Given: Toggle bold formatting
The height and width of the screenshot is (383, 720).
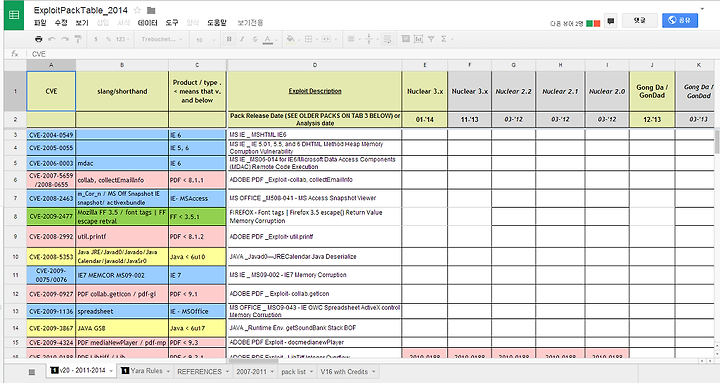Looking at the screenshot, I should coord(229,39).
